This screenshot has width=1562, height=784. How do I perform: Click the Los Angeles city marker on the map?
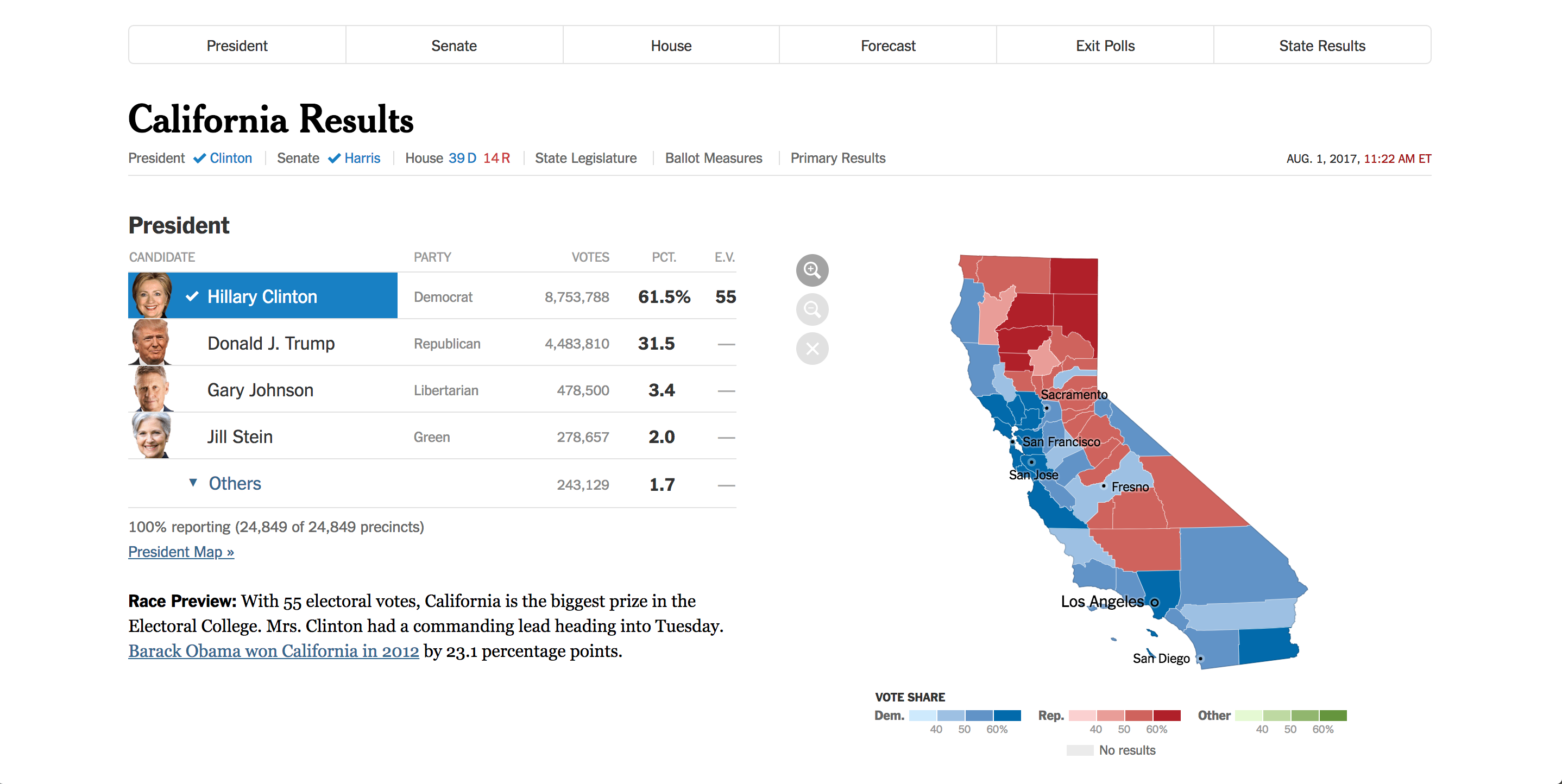tap(1154, 602)
